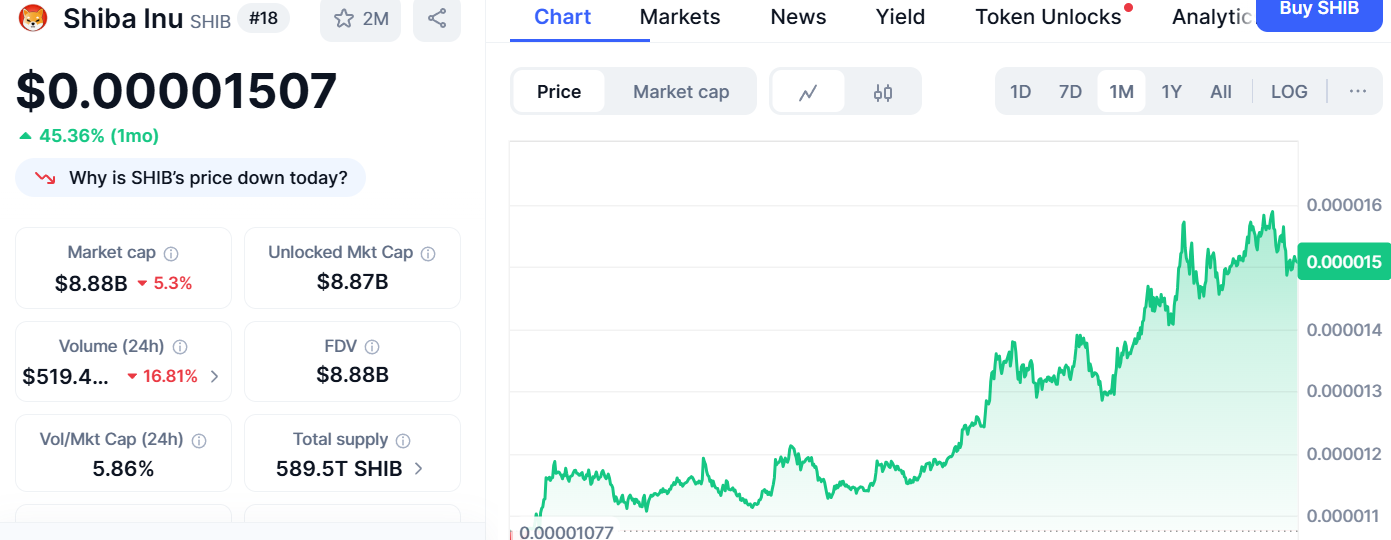Open the Token Unlocks tab
Screen dimensions: 1391x540
click(1048, 17)
